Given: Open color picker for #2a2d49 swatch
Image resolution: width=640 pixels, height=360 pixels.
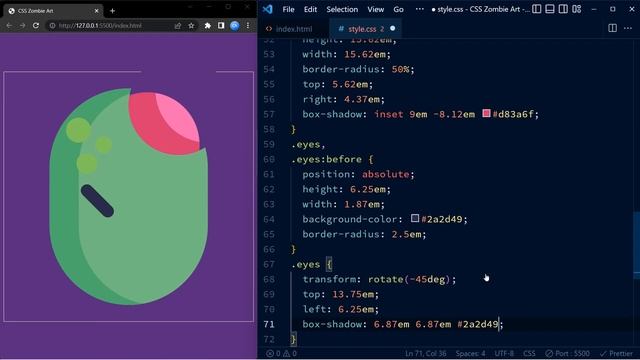Looking at the screenshot, I should pos(415,218).
